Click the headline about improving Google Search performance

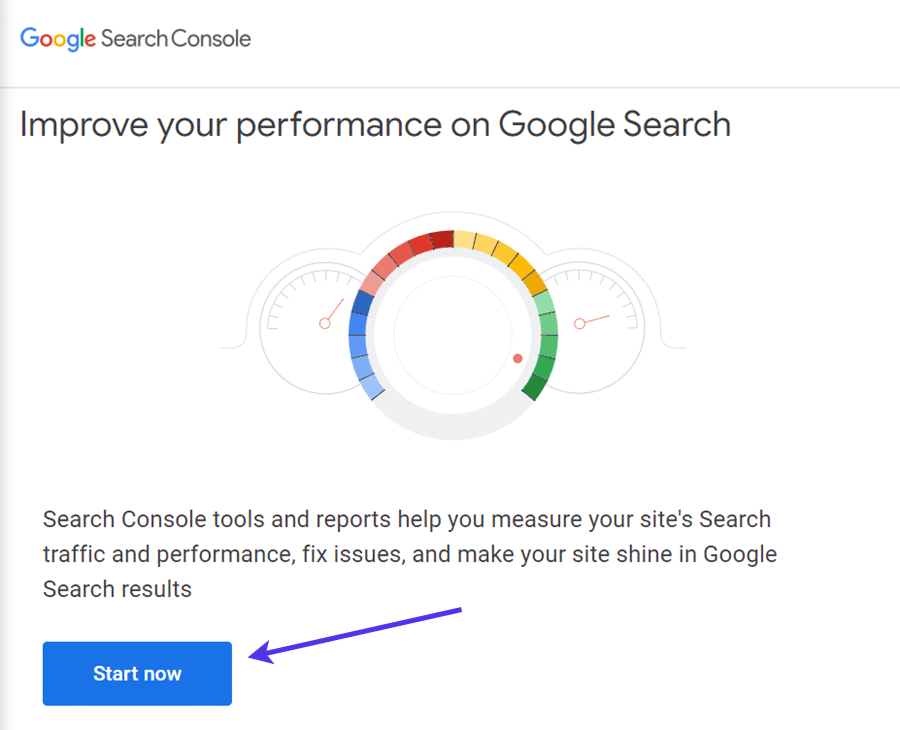pyautogui.click(x=375, y=124)
